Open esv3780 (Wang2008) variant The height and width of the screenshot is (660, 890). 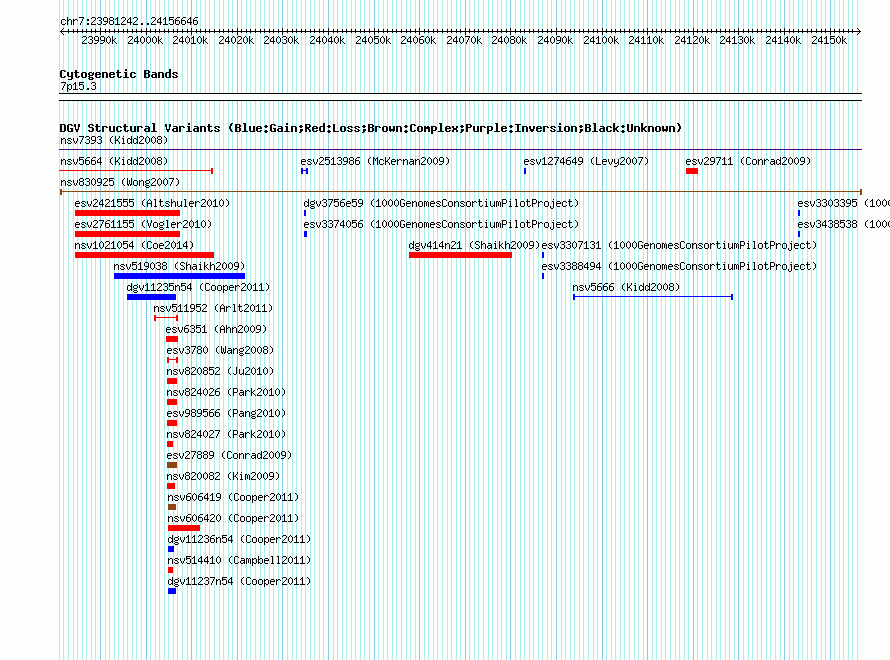point(220,350)
